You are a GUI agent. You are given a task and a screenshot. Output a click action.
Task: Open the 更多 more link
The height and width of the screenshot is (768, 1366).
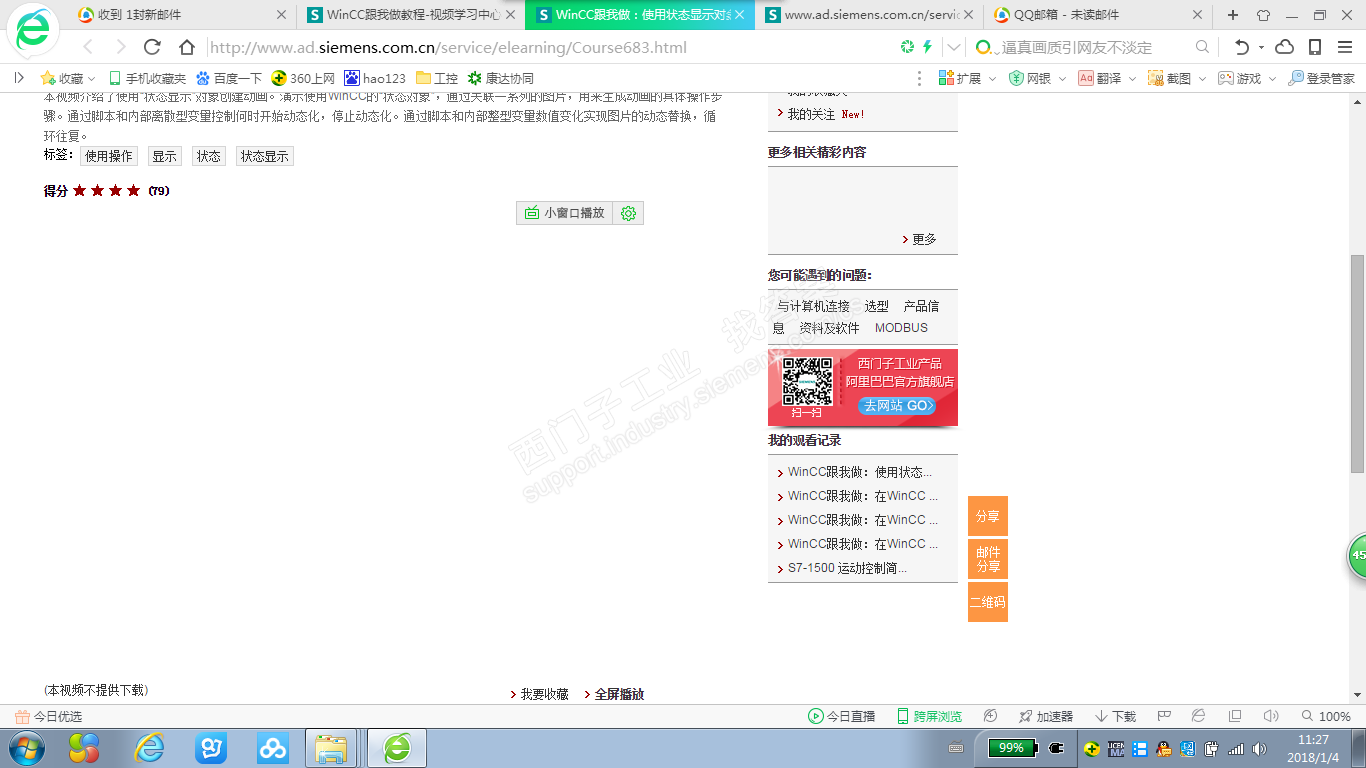(x=924, y=240)
